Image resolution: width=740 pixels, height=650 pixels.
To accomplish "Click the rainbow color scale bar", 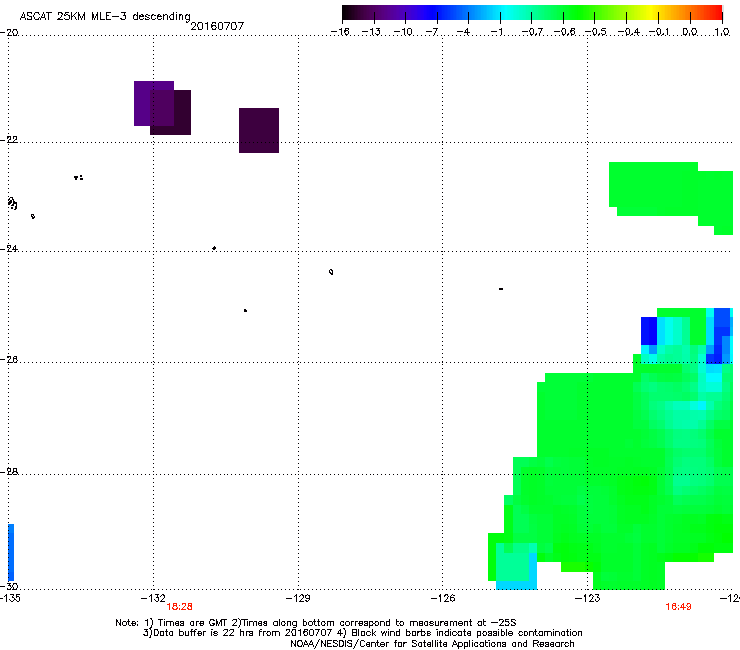I will 532,13.
